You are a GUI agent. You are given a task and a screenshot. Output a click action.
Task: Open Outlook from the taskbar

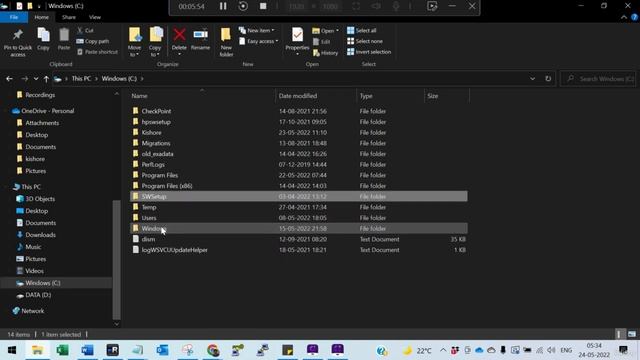pyautogui.click(x=162, y=350)
